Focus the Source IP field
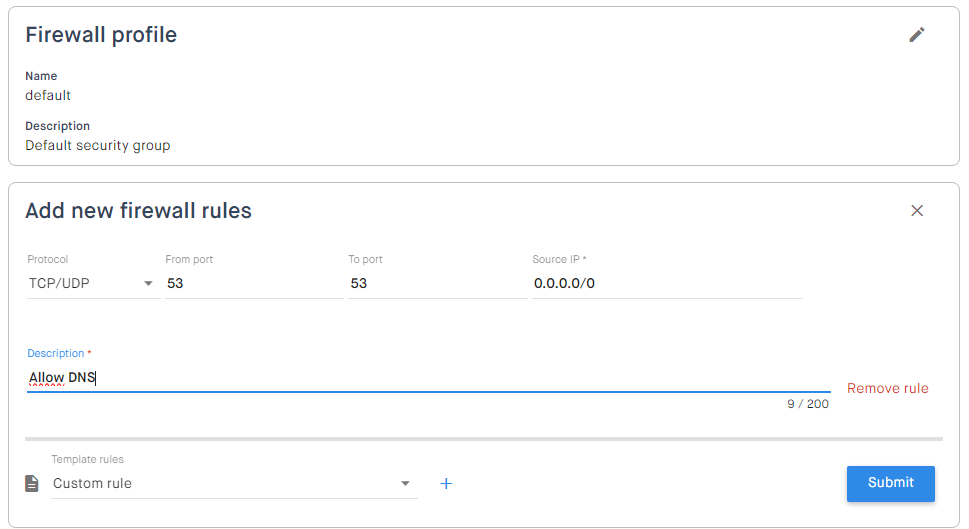This screenshot has height=529, width=969. click(667, 284)
